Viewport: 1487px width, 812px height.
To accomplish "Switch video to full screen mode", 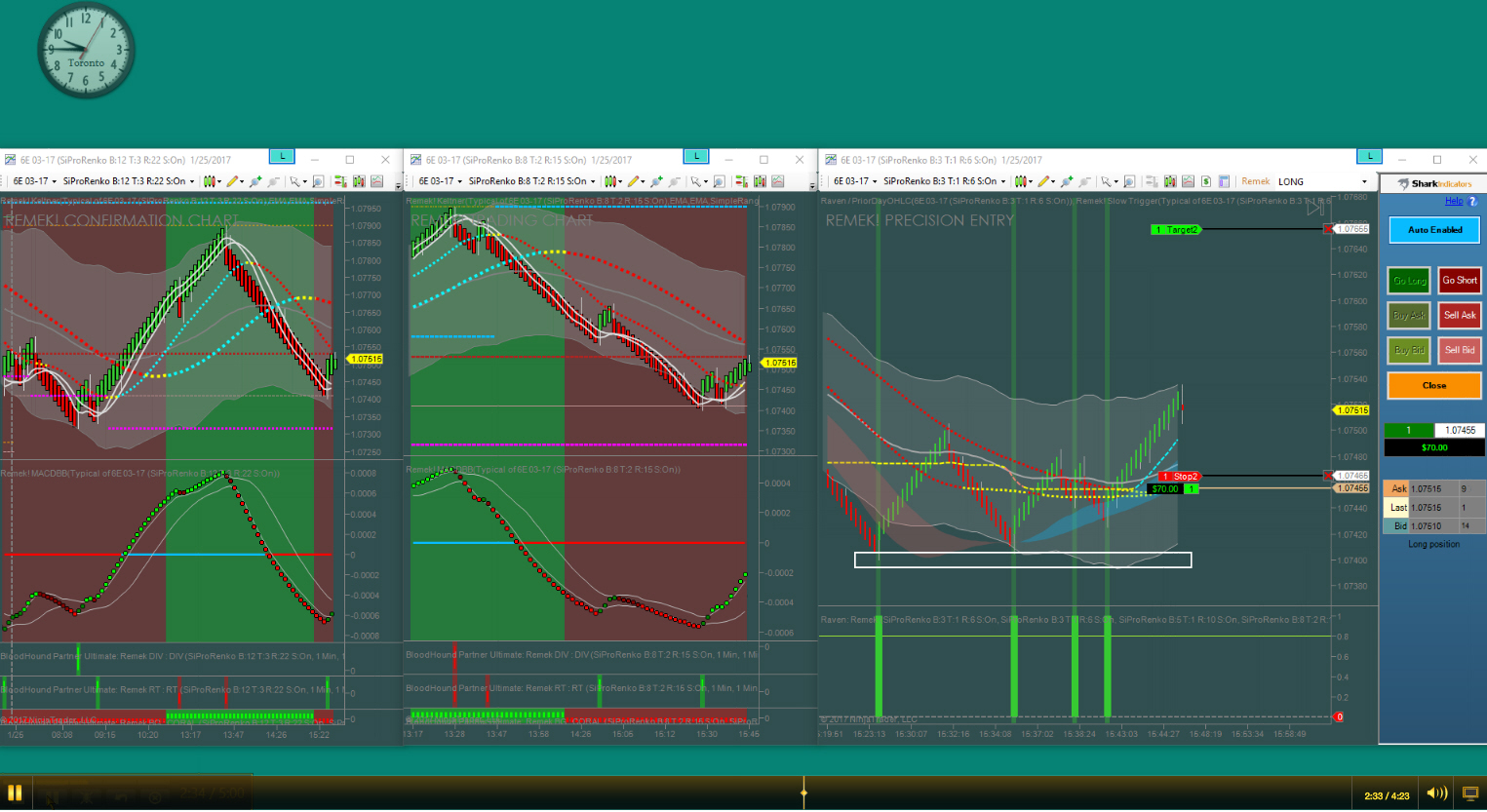I will tap(1470, 793).
